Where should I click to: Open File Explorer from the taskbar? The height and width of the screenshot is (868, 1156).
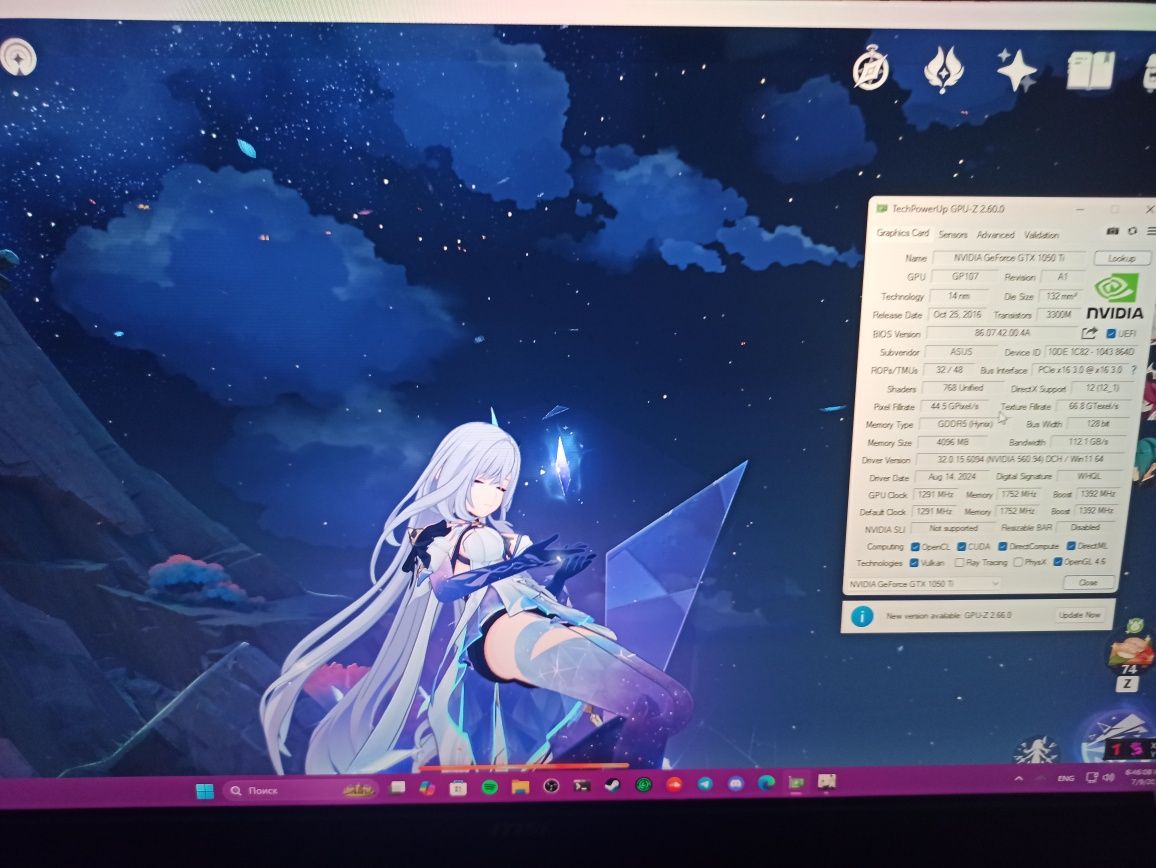520,788
